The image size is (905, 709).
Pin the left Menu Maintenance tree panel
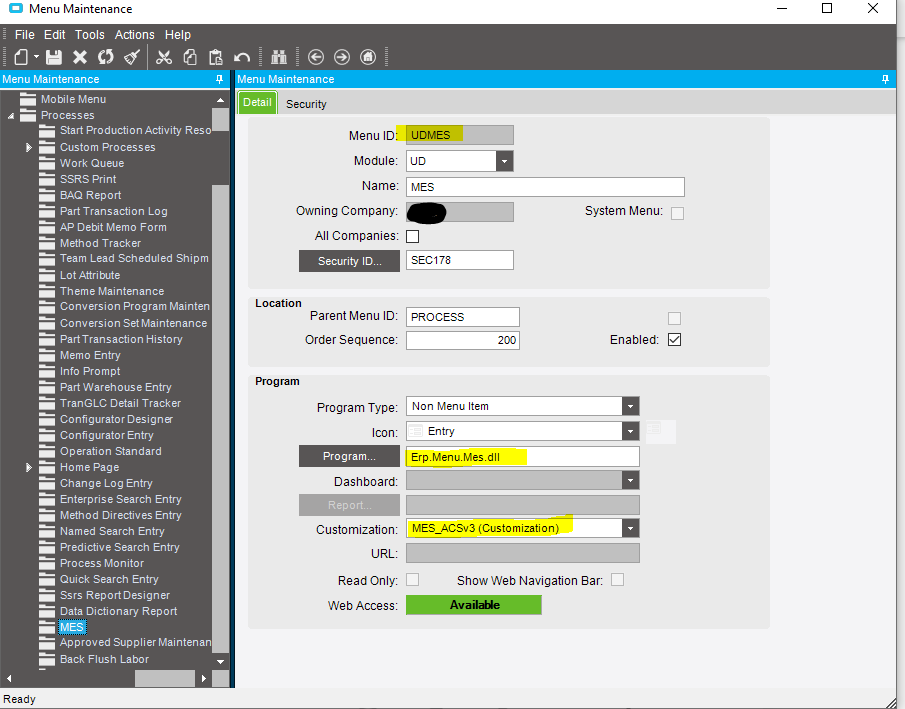coord(219,79)
